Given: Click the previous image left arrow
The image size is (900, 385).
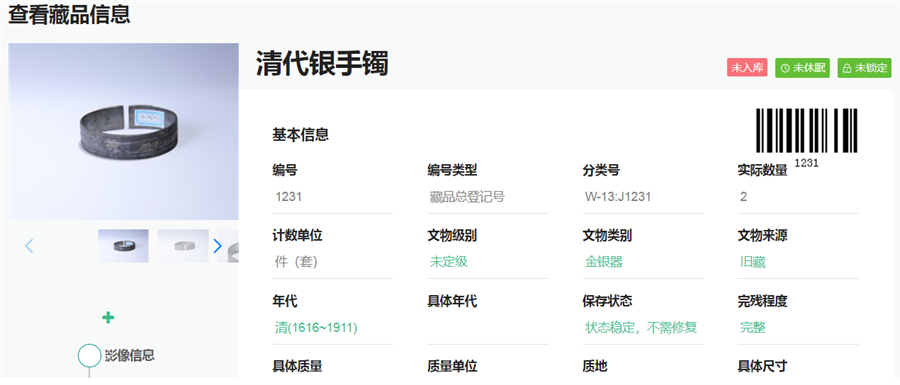Looking at the screenshot, I should pyautogui.click(x=29, y=246).
